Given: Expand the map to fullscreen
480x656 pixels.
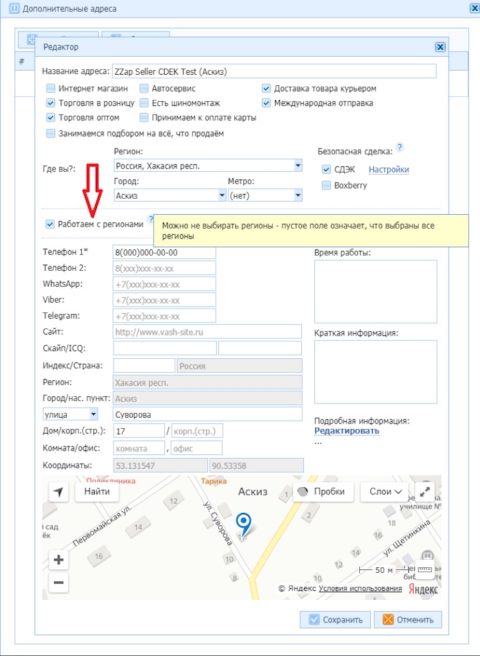Looking at the screenshot, I should tap(425, 492).
